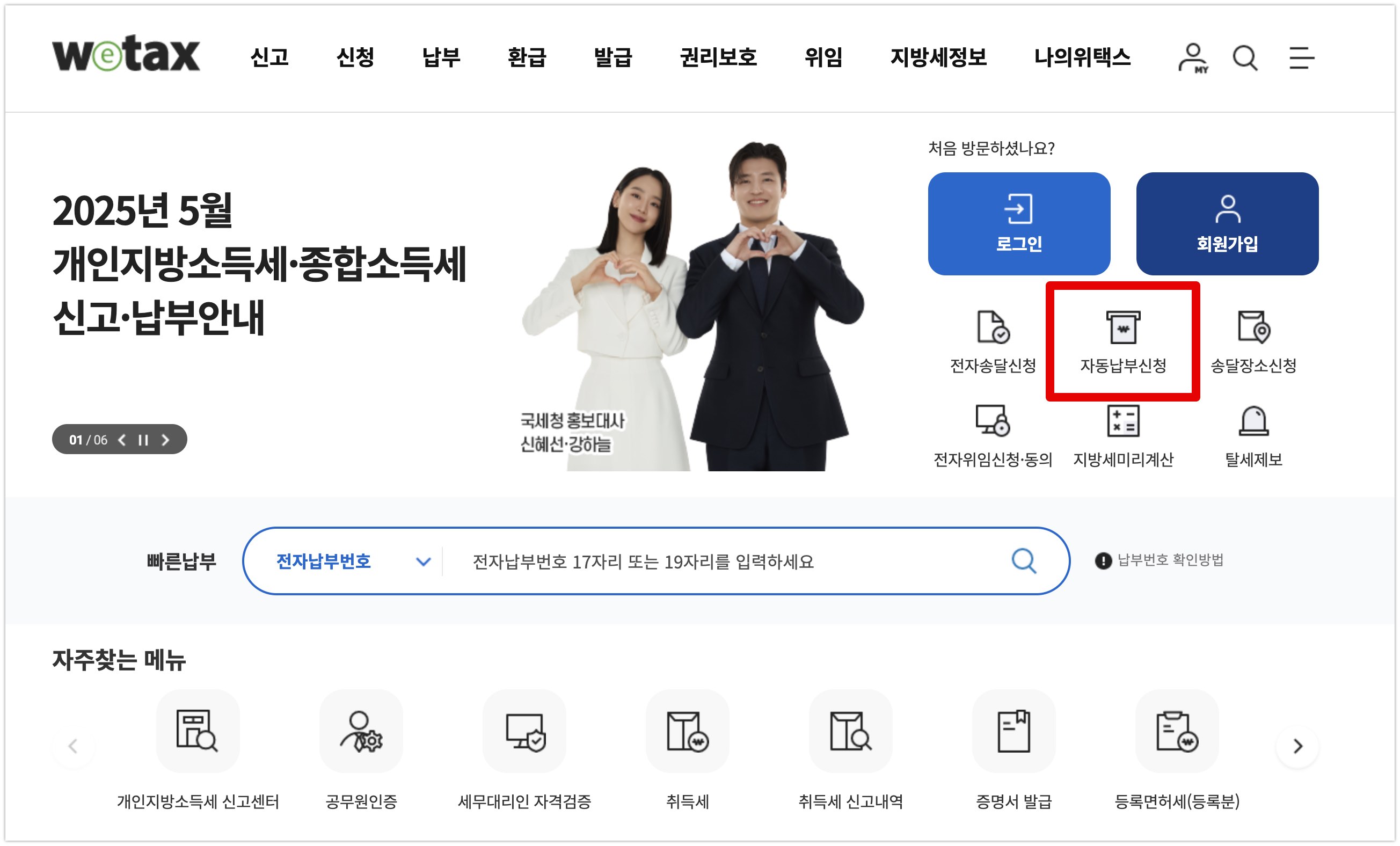The width and height of the screenshot is (1400, 846).
Task: Show previous banner slide
Action: click(x=122, y=440)
